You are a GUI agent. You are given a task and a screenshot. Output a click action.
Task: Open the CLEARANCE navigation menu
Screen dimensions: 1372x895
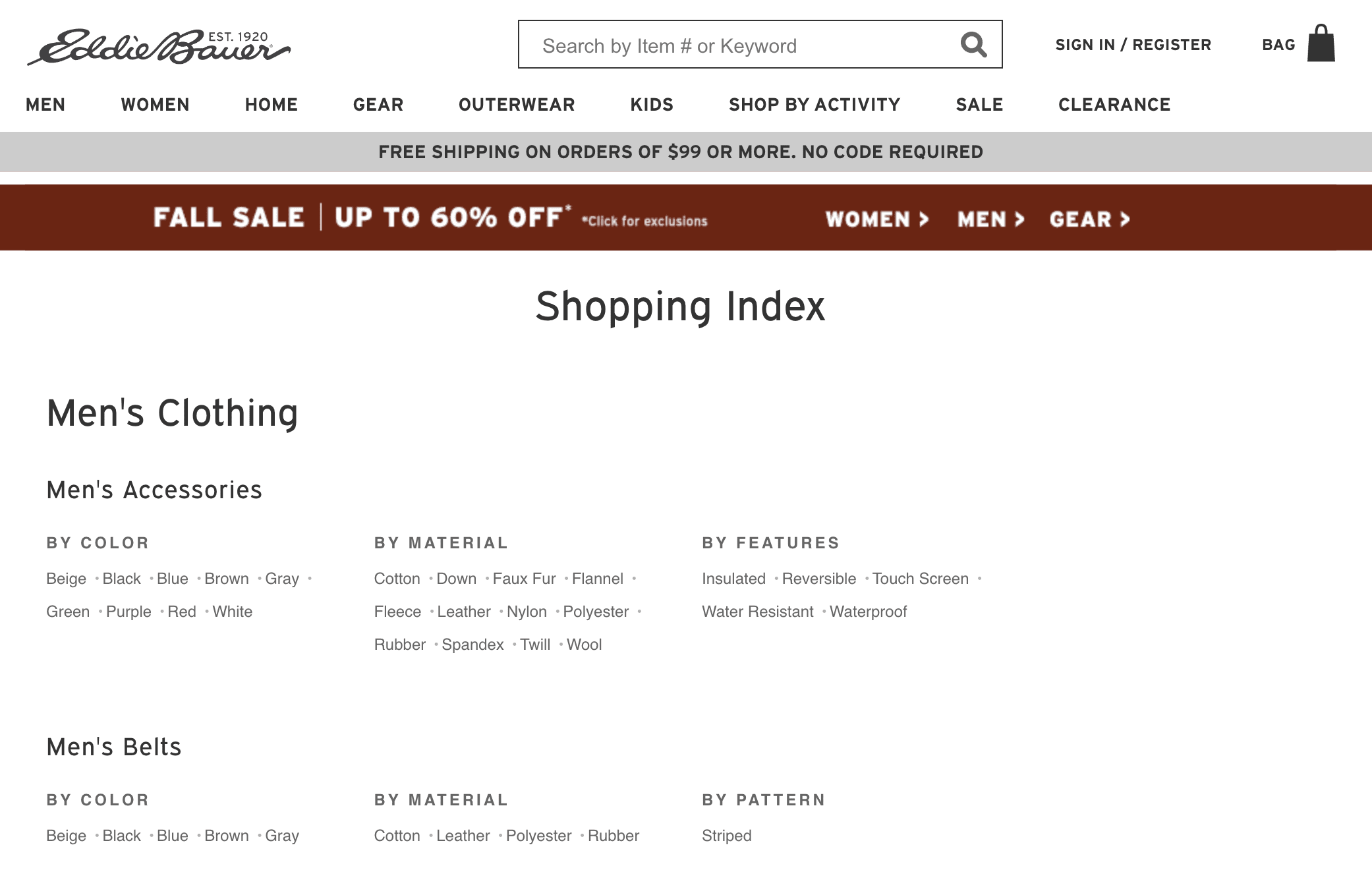pyautogui.click(x=1114, y=104)
